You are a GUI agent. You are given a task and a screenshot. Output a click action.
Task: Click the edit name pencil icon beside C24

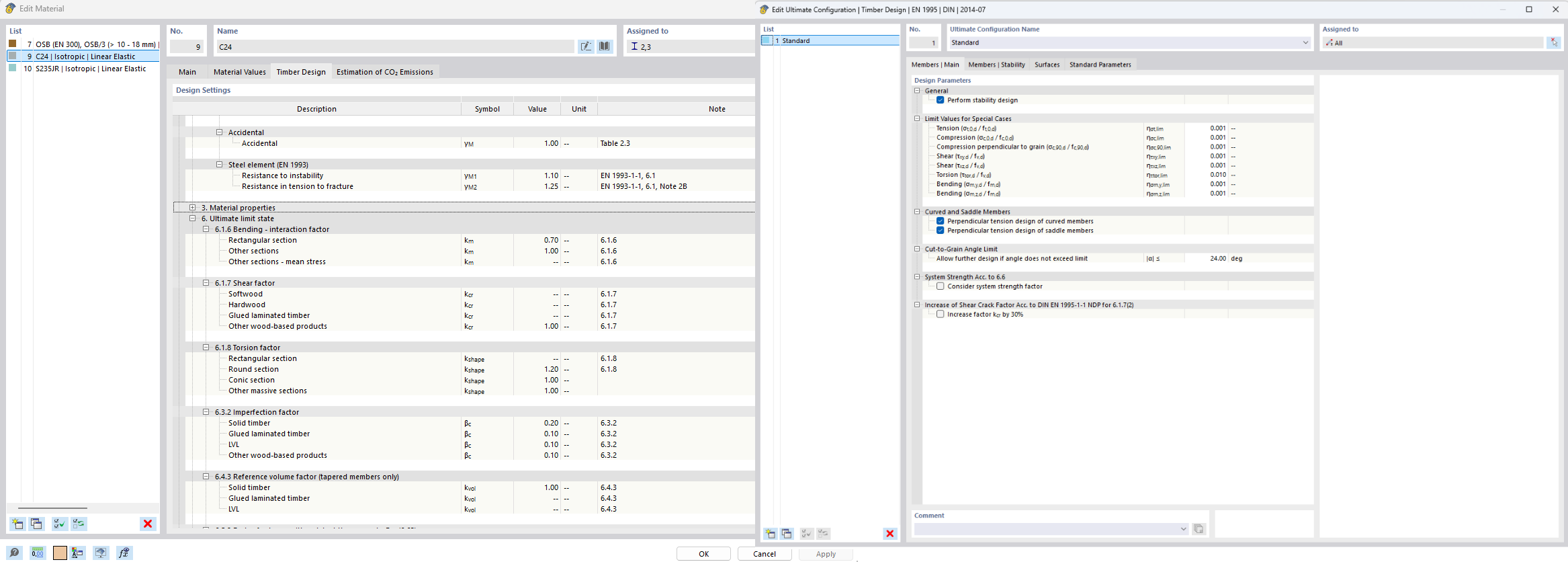click(x=586, y=46)
